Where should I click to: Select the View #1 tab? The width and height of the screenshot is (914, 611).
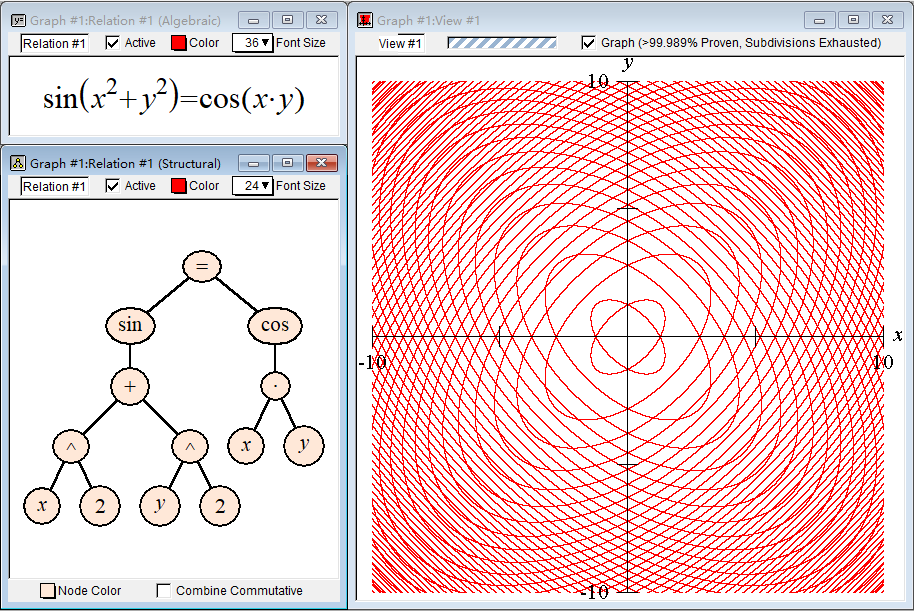(x=400, y=43)
